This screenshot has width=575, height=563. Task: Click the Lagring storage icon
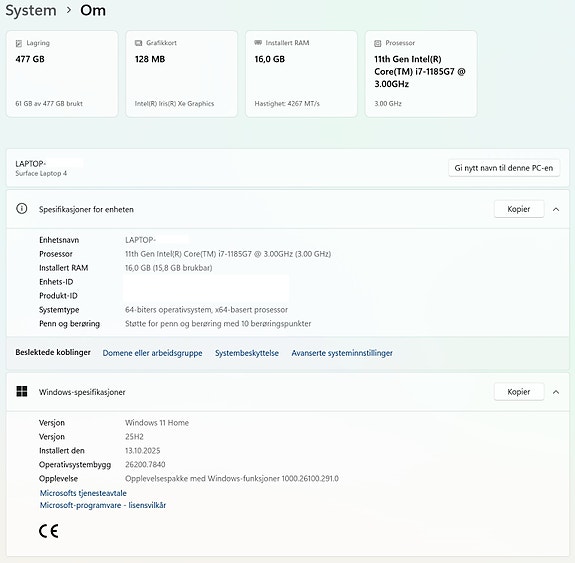(19, 43)
